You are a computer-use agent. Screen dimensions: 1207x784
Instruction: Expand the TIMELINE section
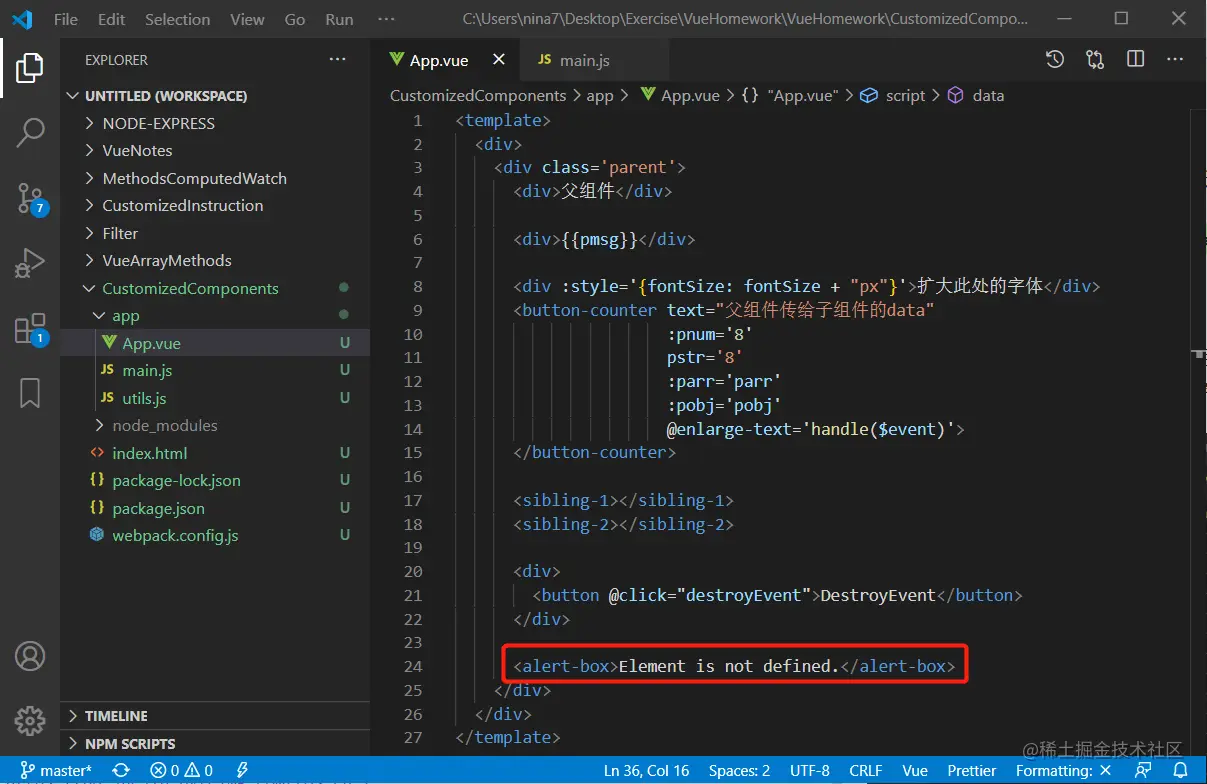click(116, 716)
